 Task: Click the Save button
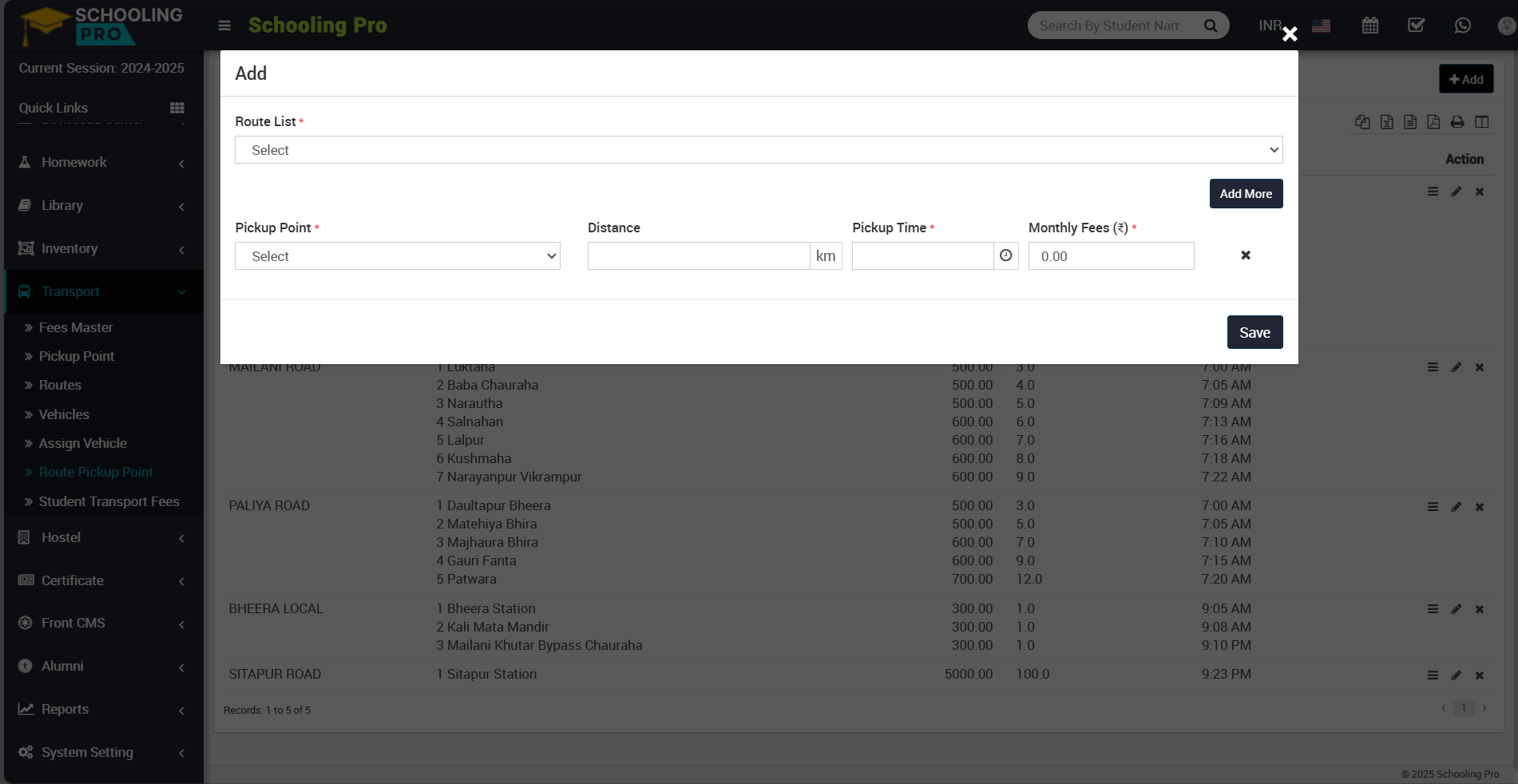pos(1254,332)
